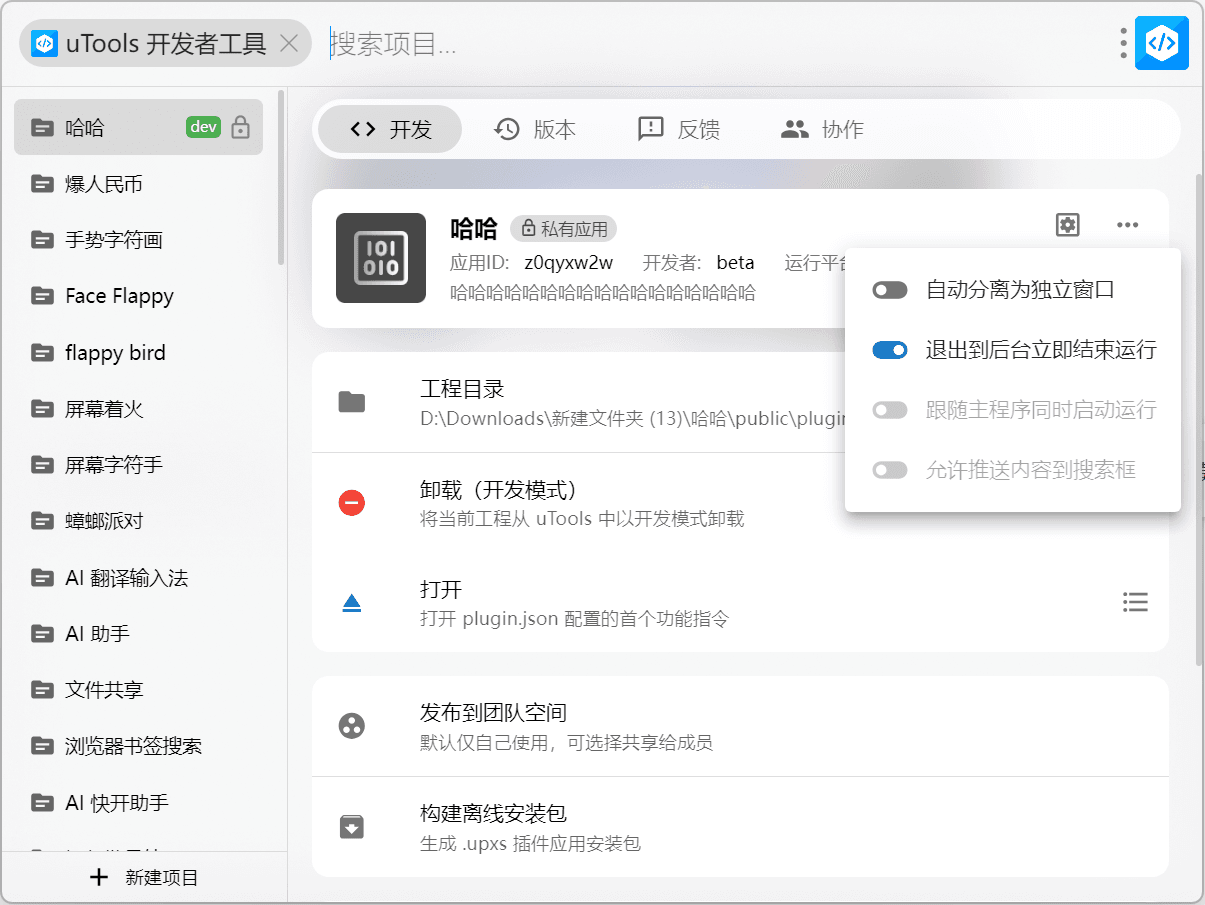Click 发布到团队空间
This screenshot has width=1205, height=905.
pyautogui.click(x=740, y=726)
